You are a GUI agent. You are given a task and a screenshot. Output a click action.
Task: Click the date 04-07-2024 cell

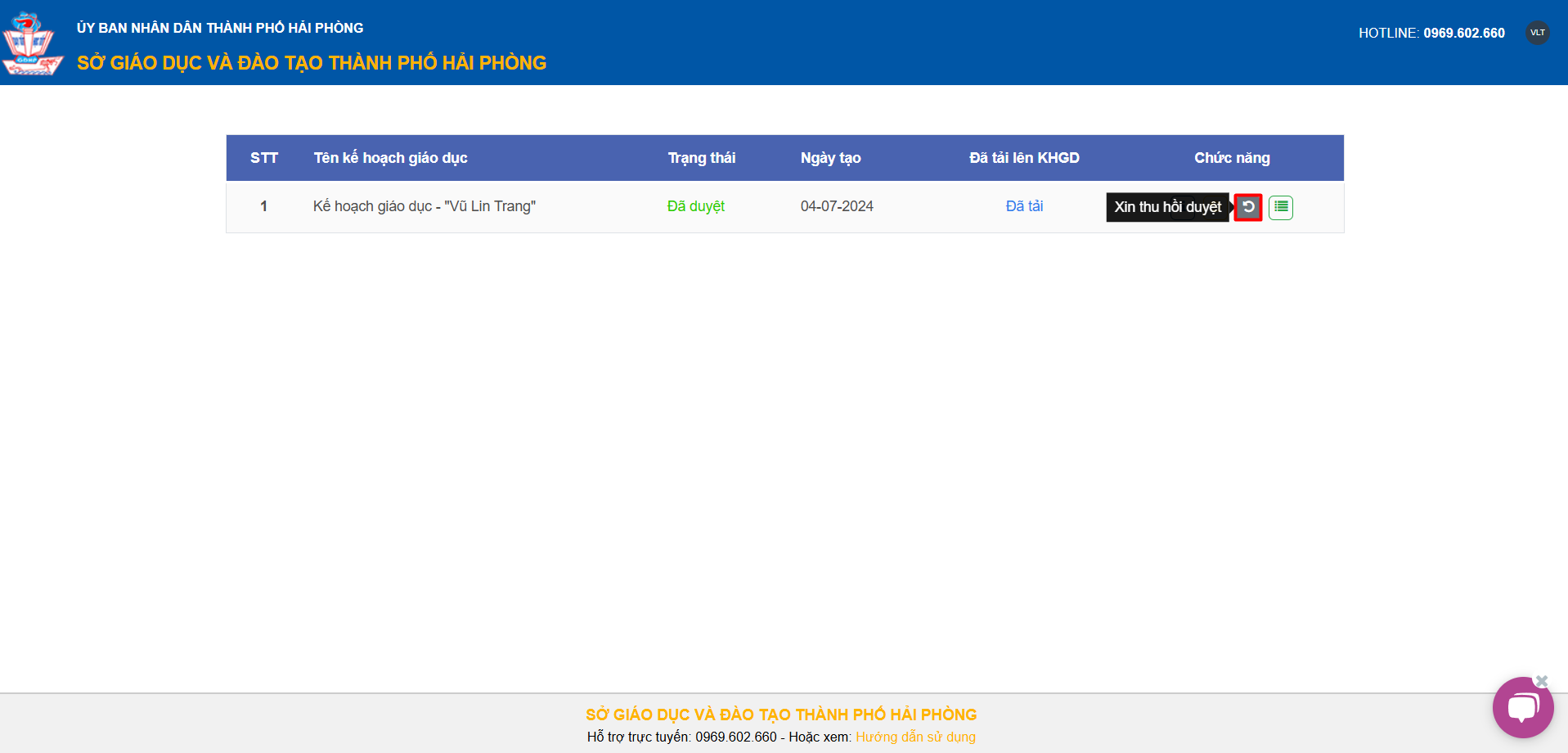click(x=837, y=206)
